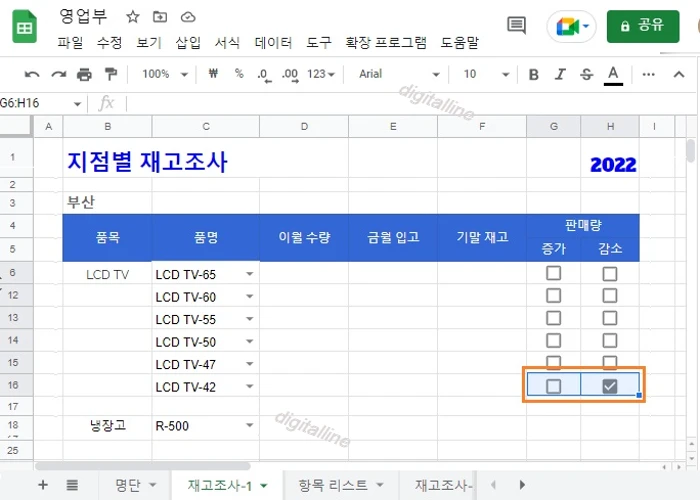Open the 데이터 menu
This screenshot has width=700, height=500.
pos(273,43)
